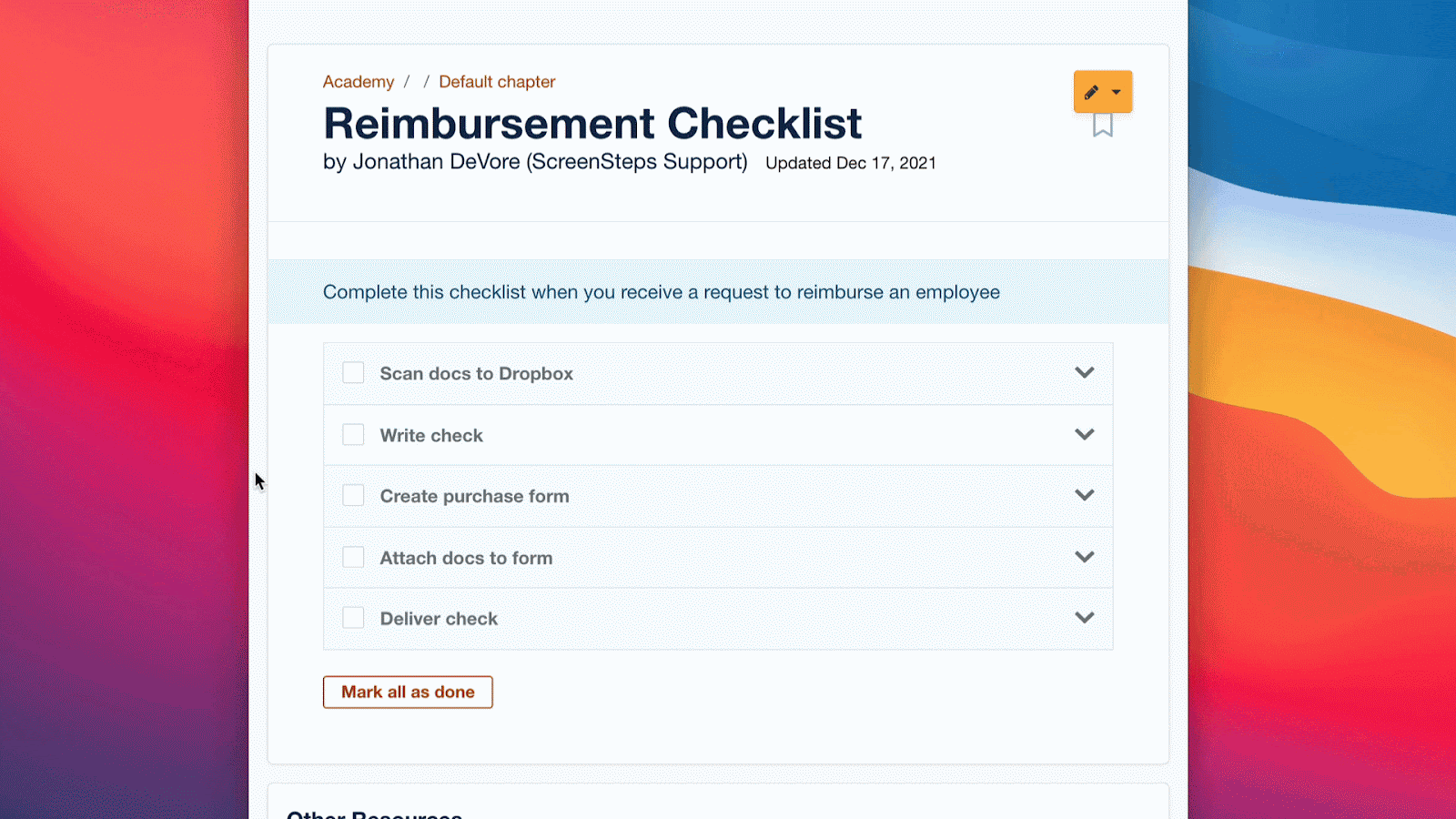Expand the Scan docs to Dropbox chevron
Image resolution: width=1456 pixels, height=819 pixels.
tap(1084, 372)
